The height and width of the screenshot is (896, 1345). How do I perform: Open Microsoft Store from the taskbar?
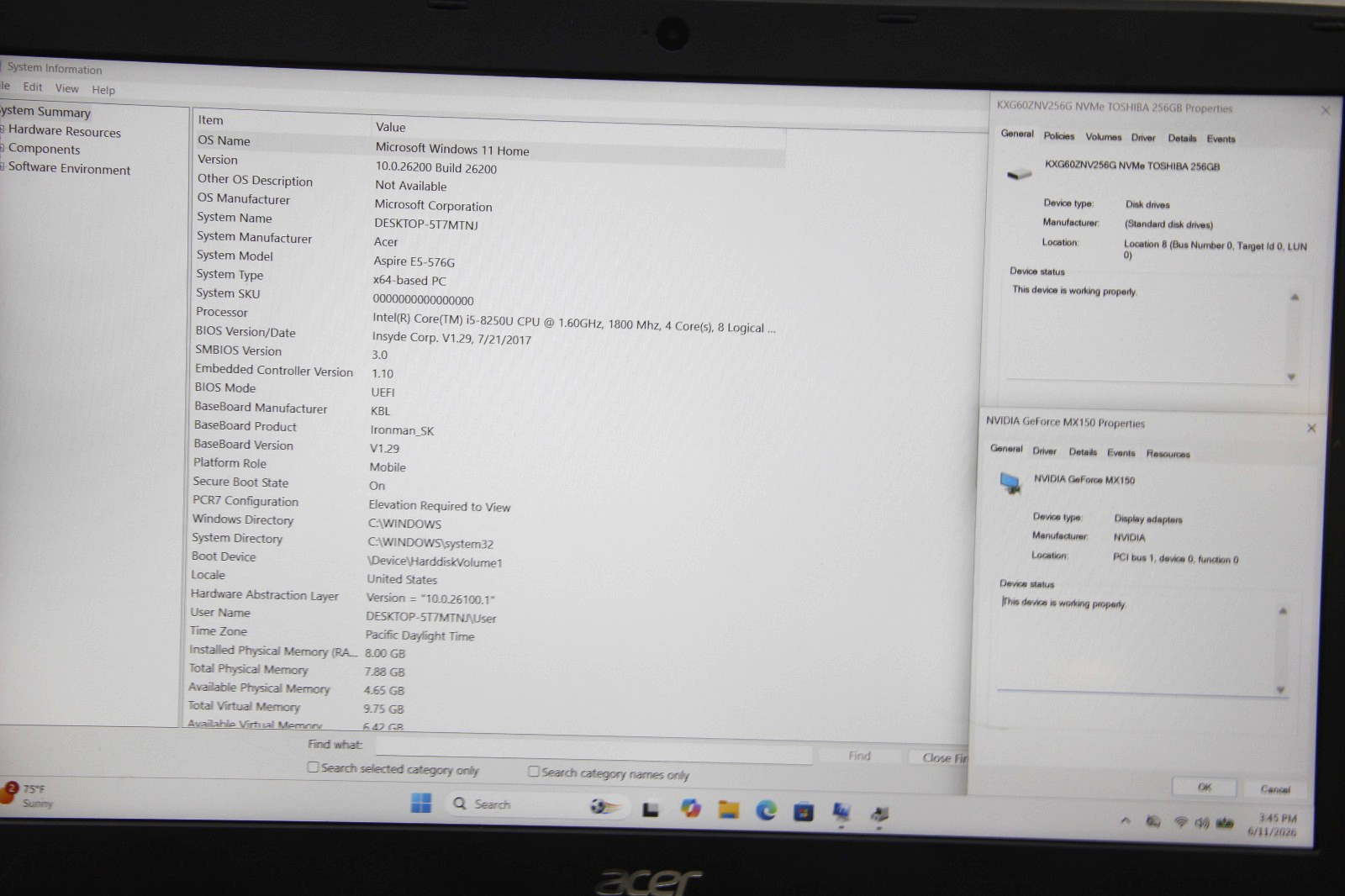point(804,812)
